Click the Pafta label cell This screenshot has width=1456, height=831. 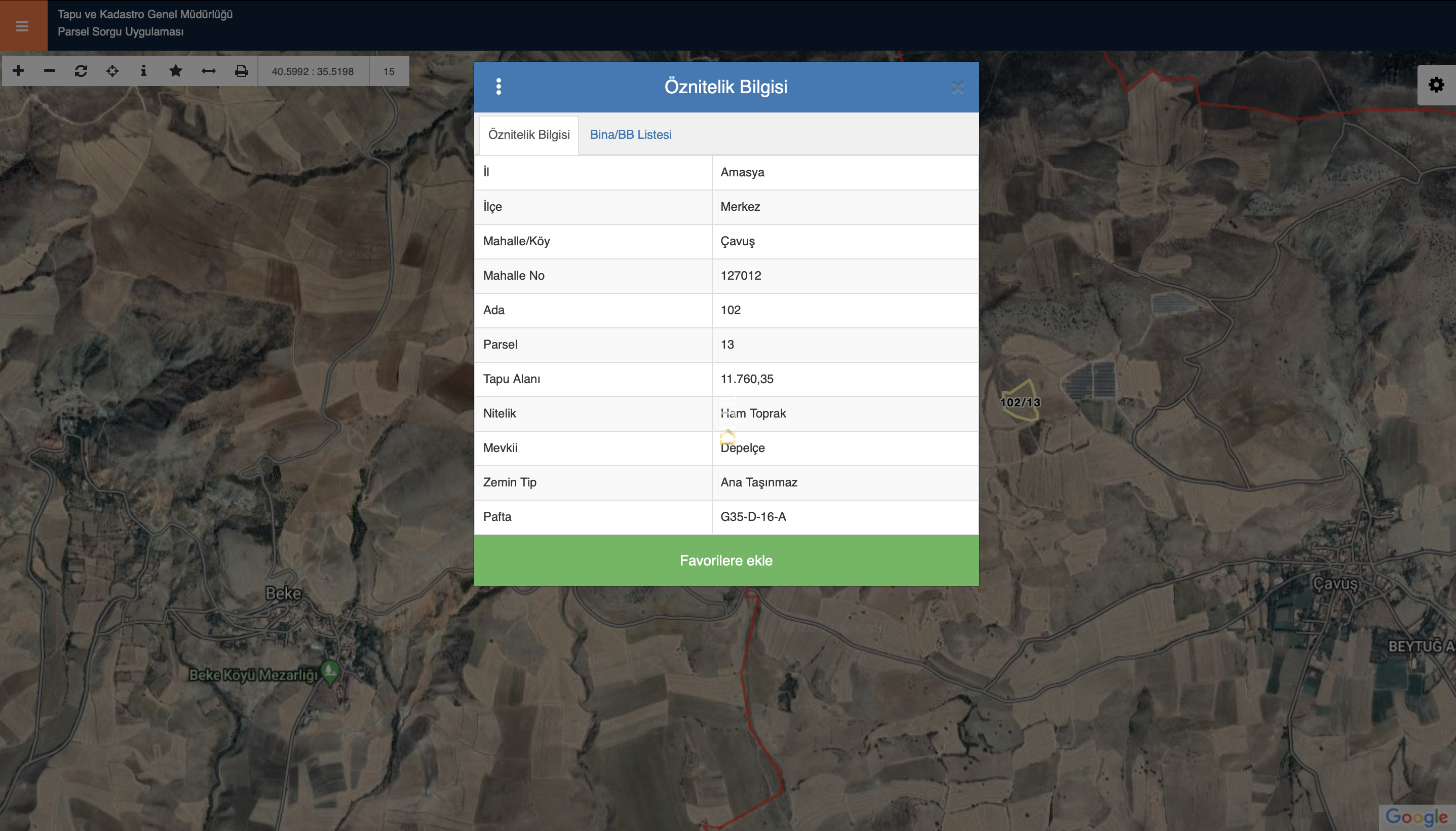pos(593,516)
